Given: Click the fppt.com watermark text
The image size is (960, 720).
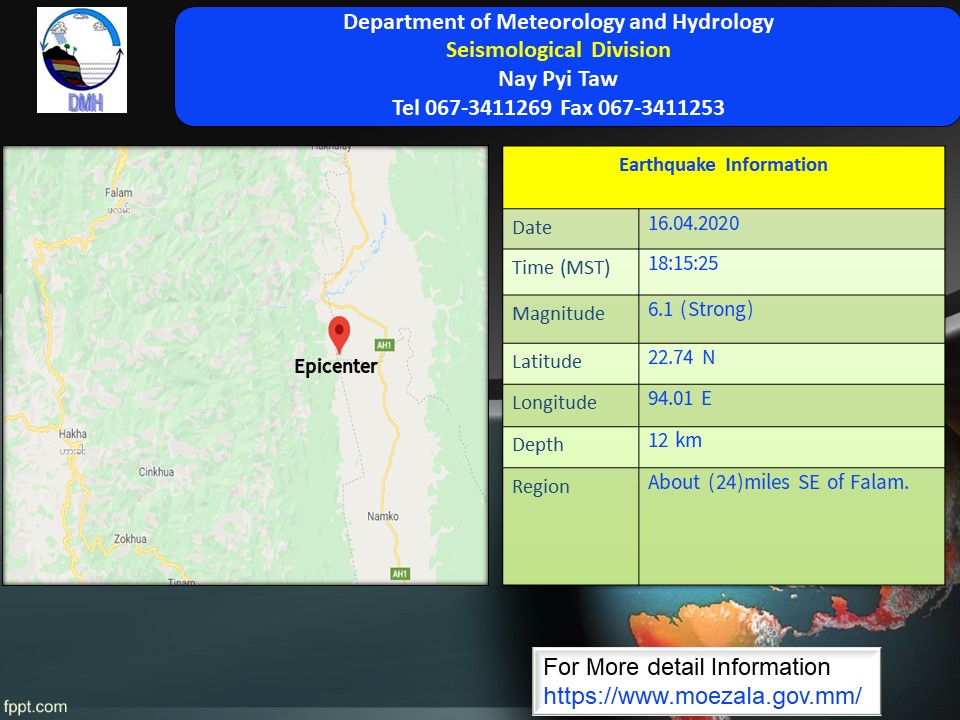Looking at the screenshot, I should point(34,707).
